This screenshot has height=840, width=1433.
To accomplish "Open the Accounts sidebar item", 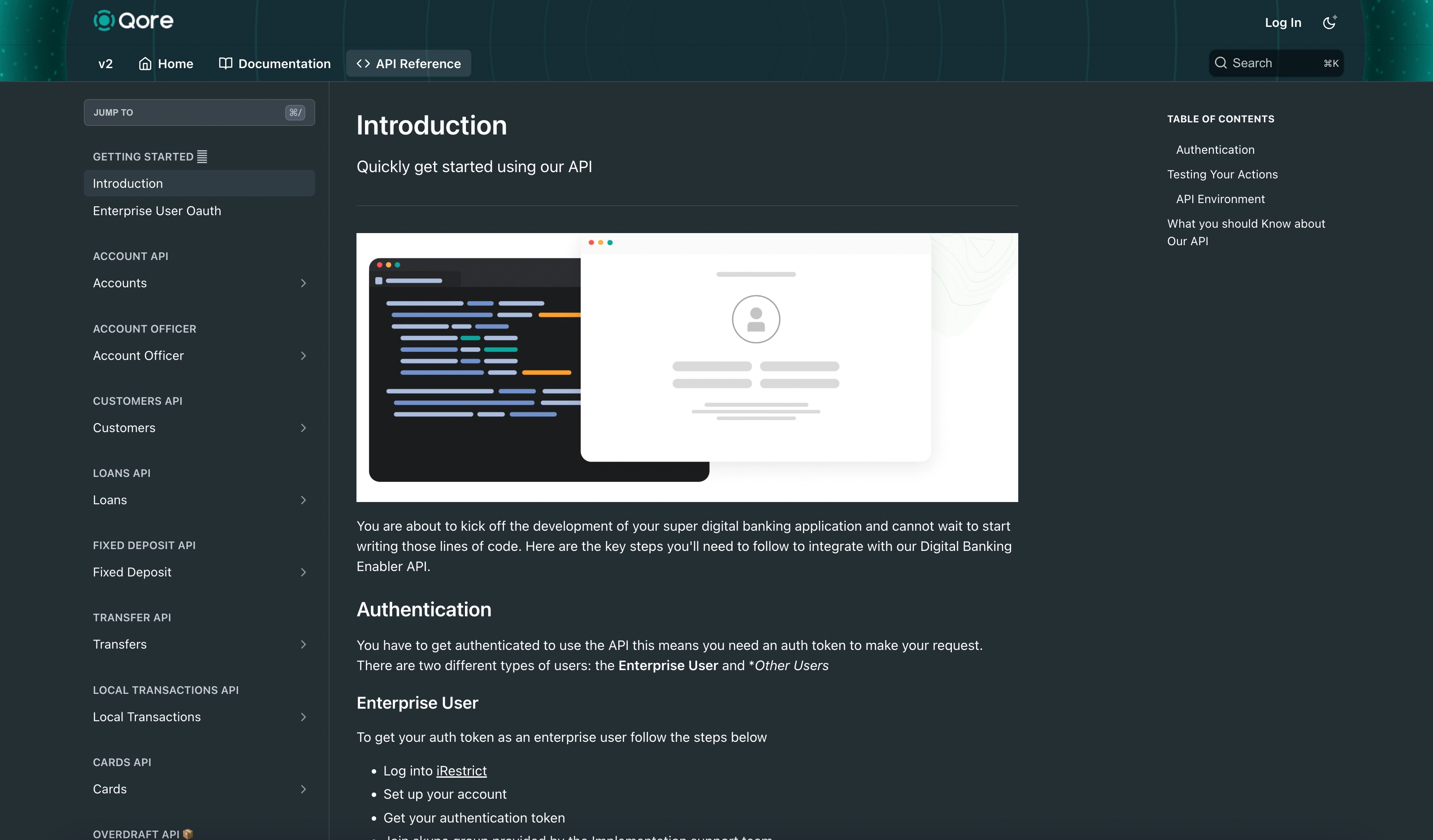I will [199, 283].
